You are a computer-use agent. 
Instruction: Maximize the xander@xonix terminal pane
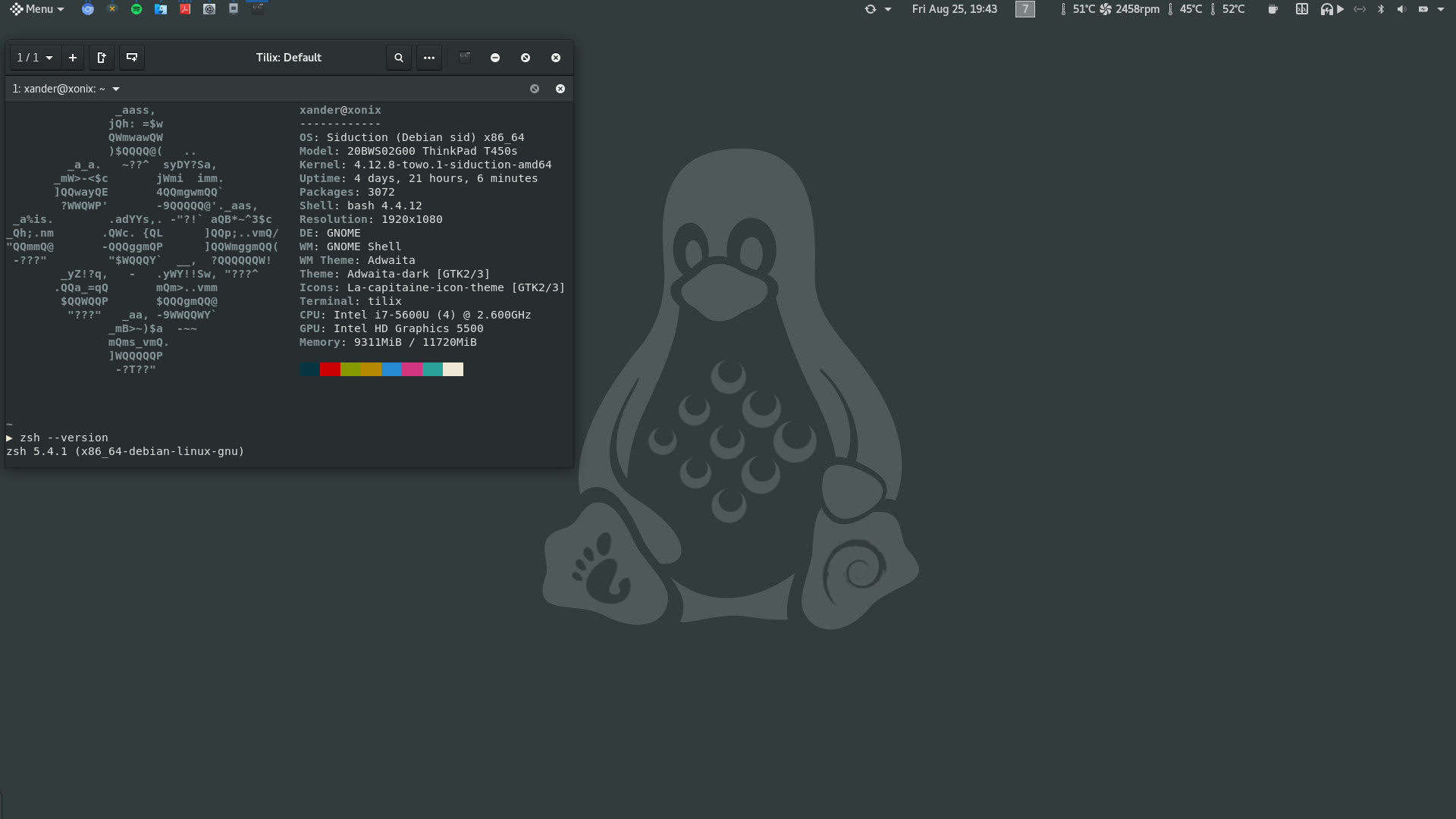(535, 89)
